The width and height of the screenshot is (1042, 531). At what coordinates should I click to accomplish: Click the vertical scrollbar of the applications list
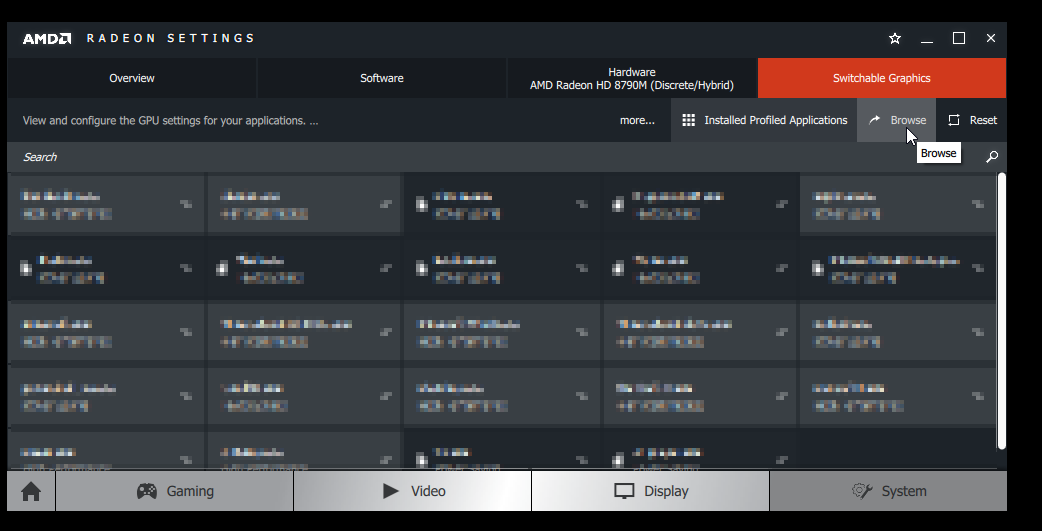[x=1001, y=310]
